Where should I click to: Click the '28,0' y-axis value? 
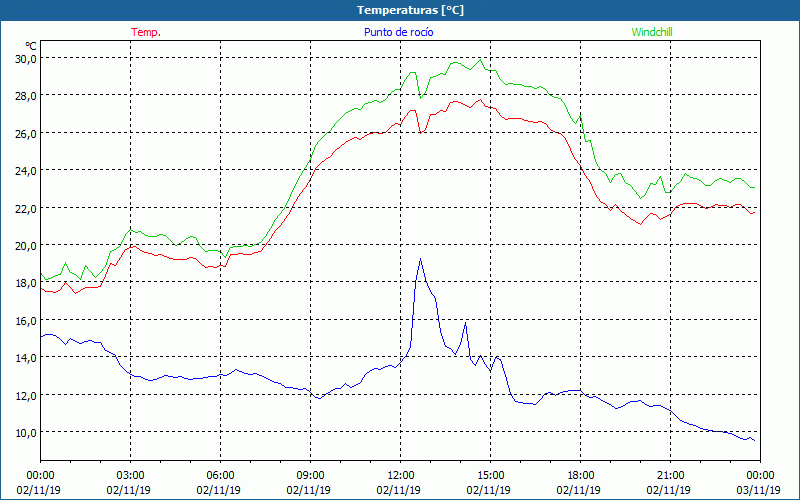(x=26, y=96)
